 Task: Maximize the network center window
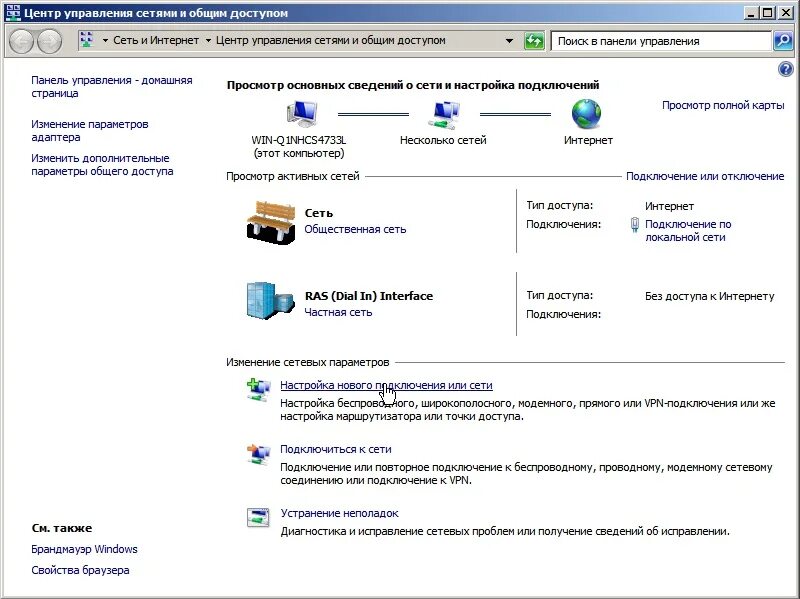767,13
